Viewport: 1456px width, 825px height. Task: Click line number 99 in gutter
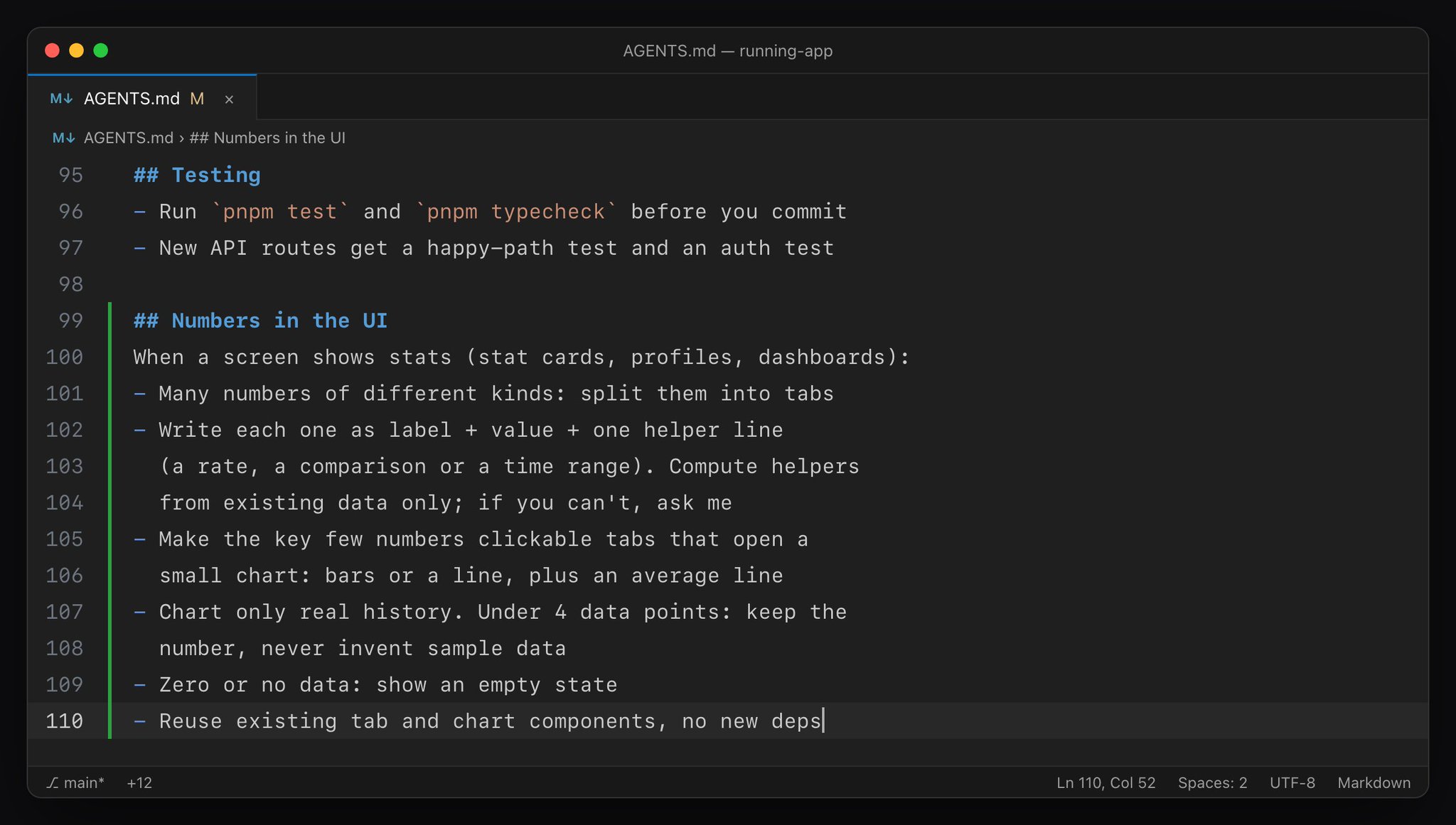click(x=70, y=320)
